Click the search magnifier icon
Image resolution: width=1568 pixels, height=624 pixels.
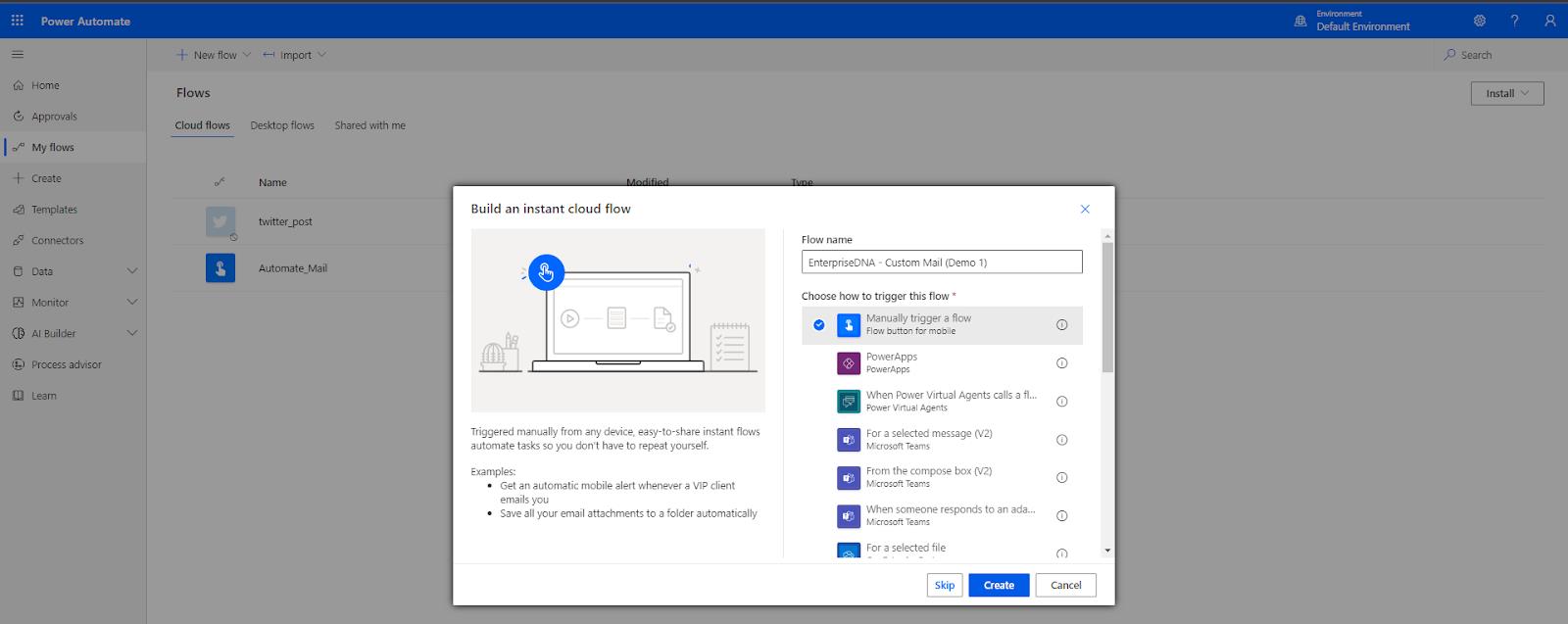pos(1449,55)
